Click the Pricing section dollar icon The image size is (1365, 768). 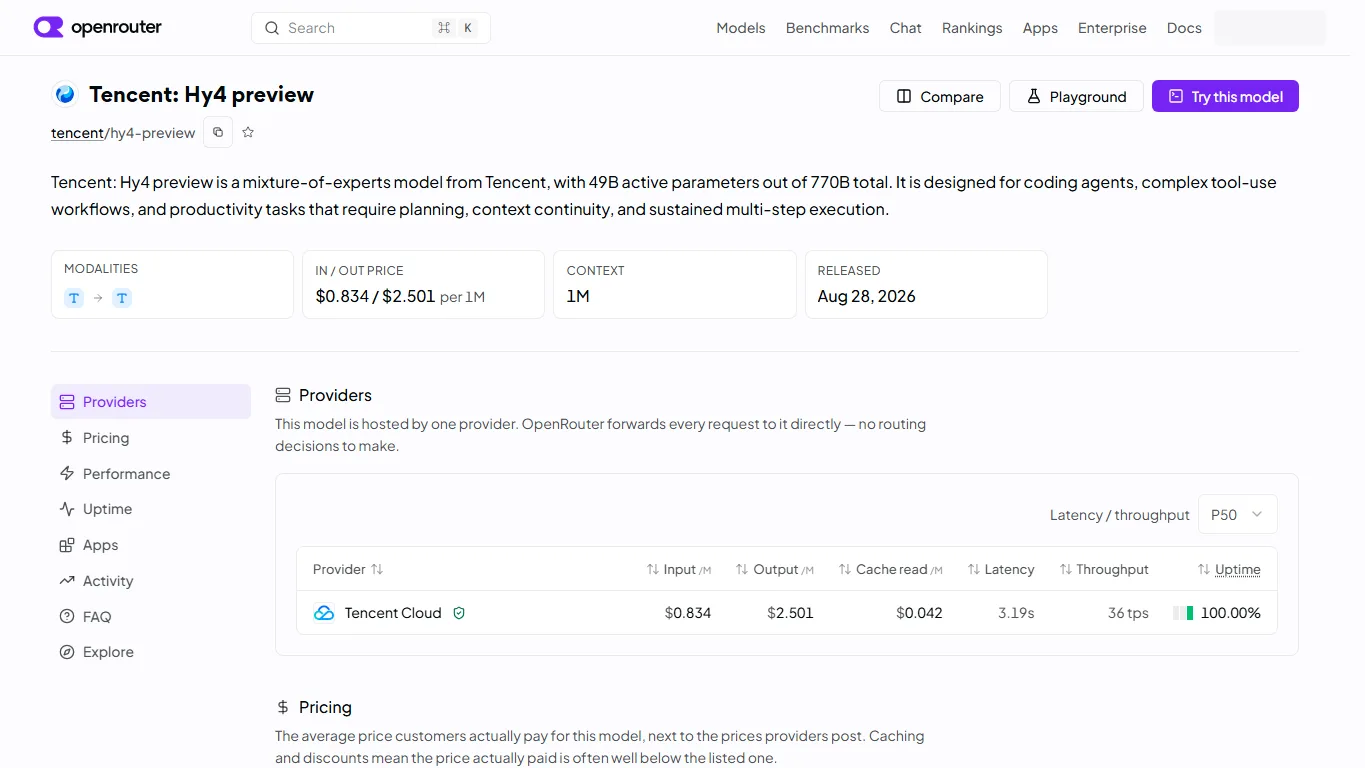coord(283,707)
